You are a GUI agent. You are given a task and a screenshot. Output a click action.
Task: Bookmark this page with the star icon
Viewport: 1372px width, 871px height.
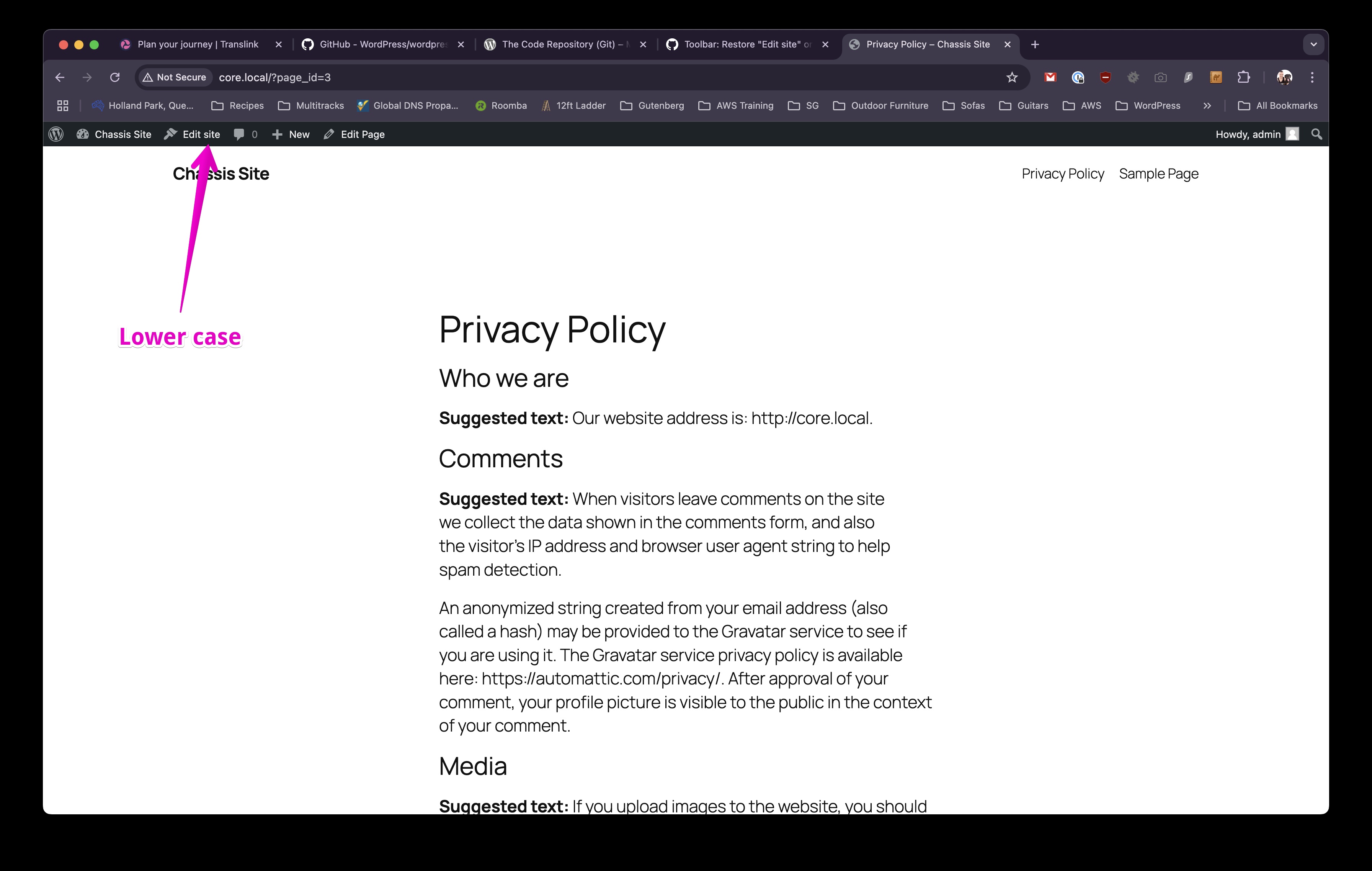(x=1012, y=77)
